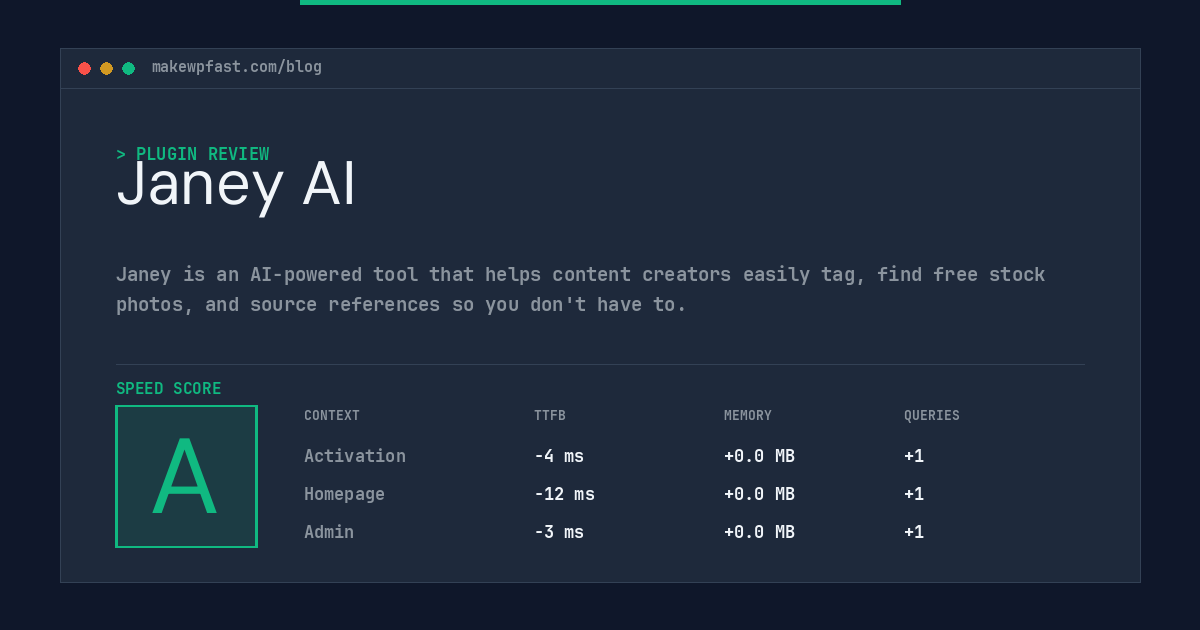Click the QUERIES column header
This screenshot has width=1200, height=630.
point(932,416)
